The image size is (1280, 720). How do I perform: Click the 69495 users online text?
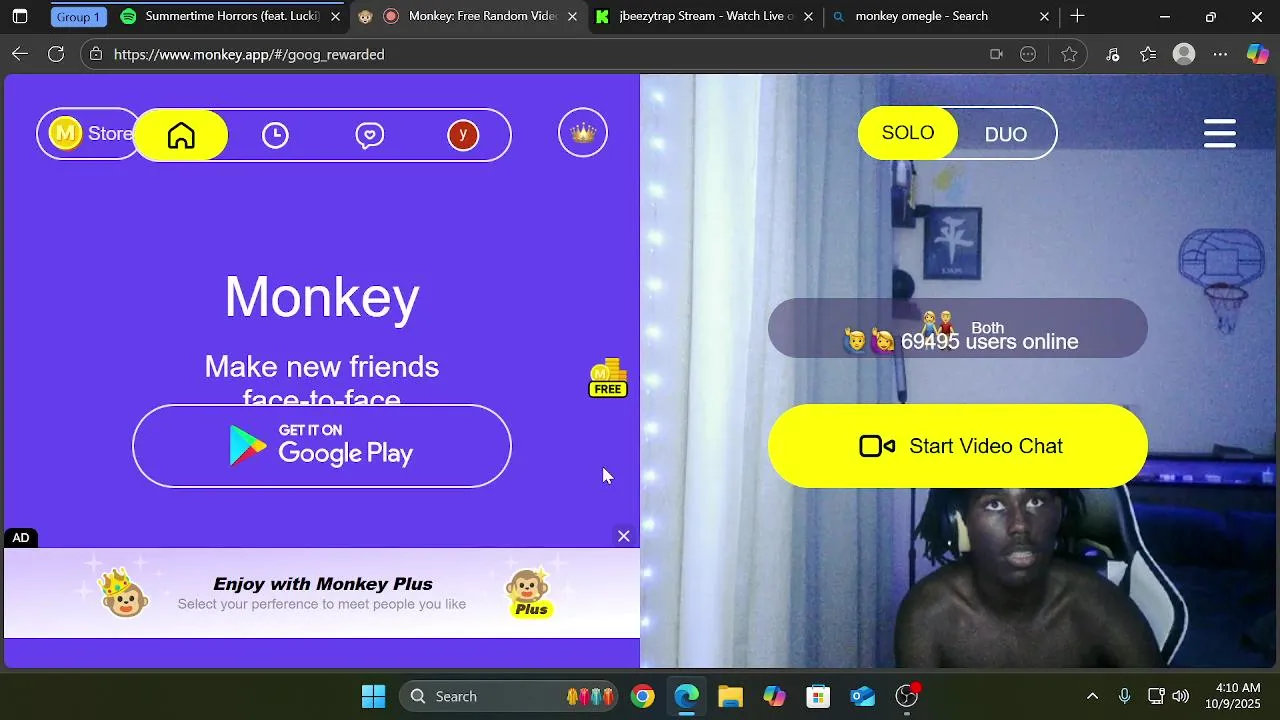tap(989, 342)
